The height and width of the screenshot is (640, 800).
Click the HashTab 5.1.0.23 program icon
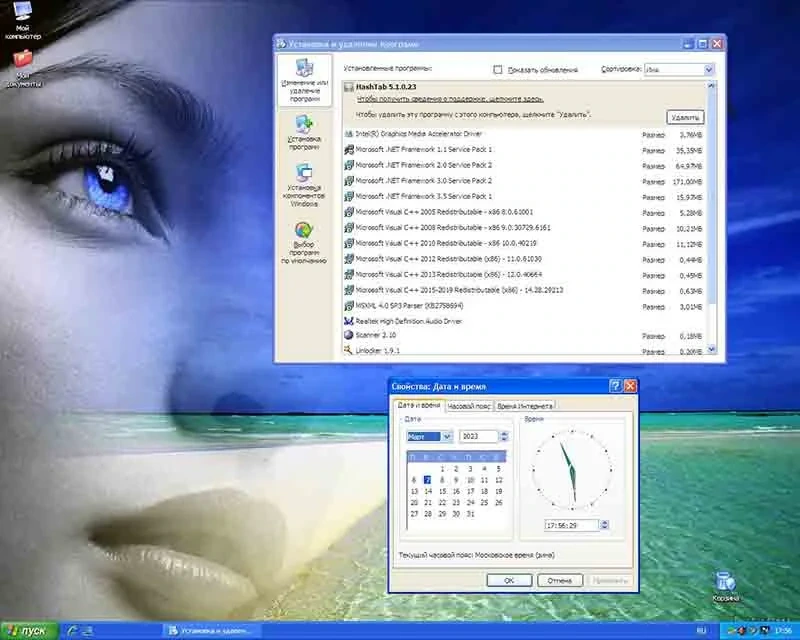pos(349,87)
